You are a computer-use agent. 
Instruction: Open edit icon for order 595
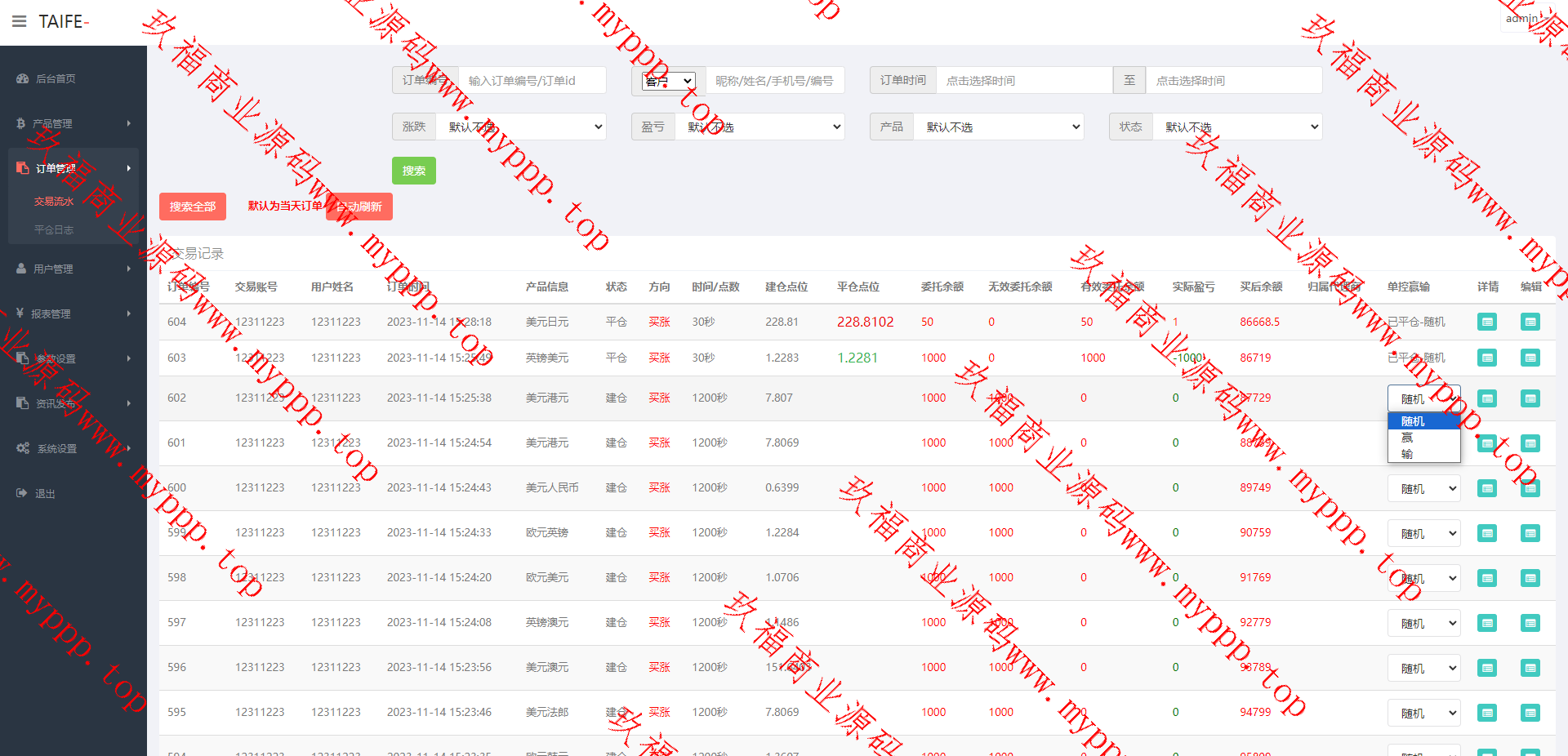(1530, 713)
